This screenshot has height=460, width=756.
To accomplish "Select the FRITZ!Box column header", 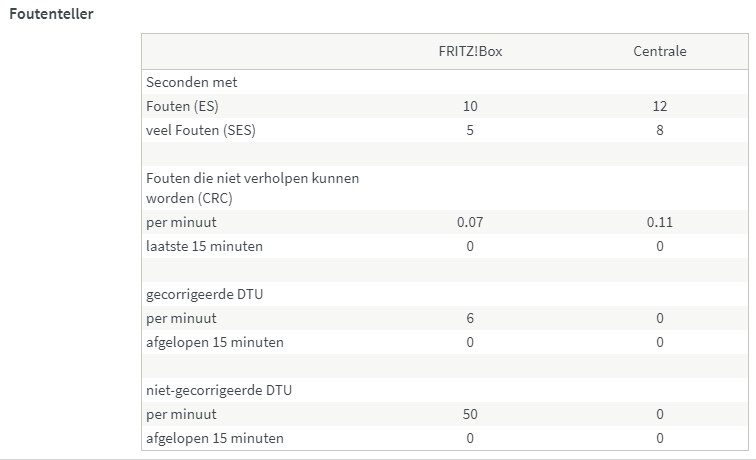I will [469, 51].
